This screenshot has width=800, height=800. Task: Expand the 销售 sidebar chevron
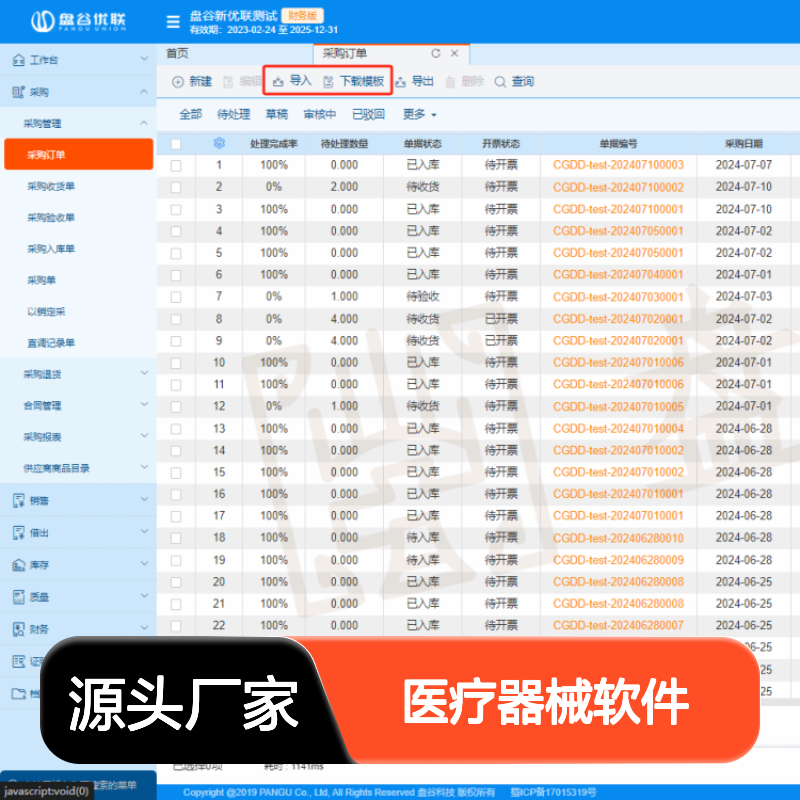[144, 499]
